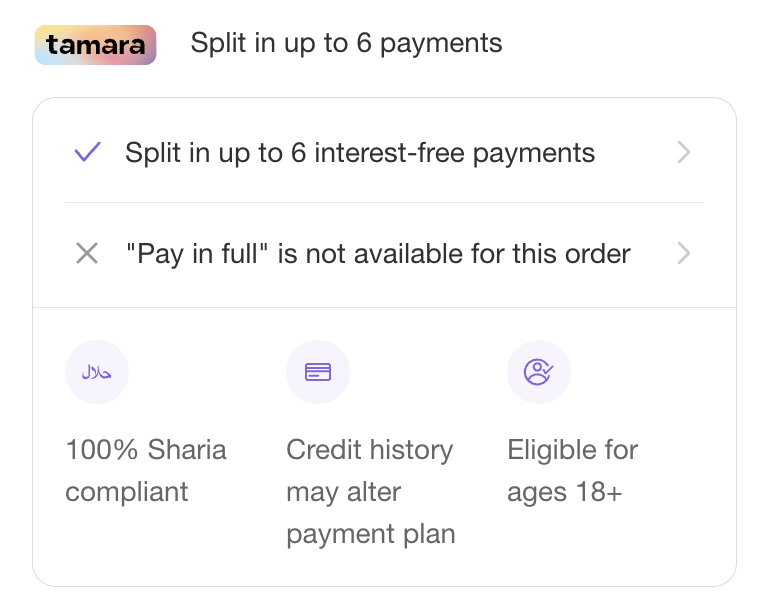Click the halal Arabic script icon
The width and height of the screenshot is (770, 608).
click(97, 373)
